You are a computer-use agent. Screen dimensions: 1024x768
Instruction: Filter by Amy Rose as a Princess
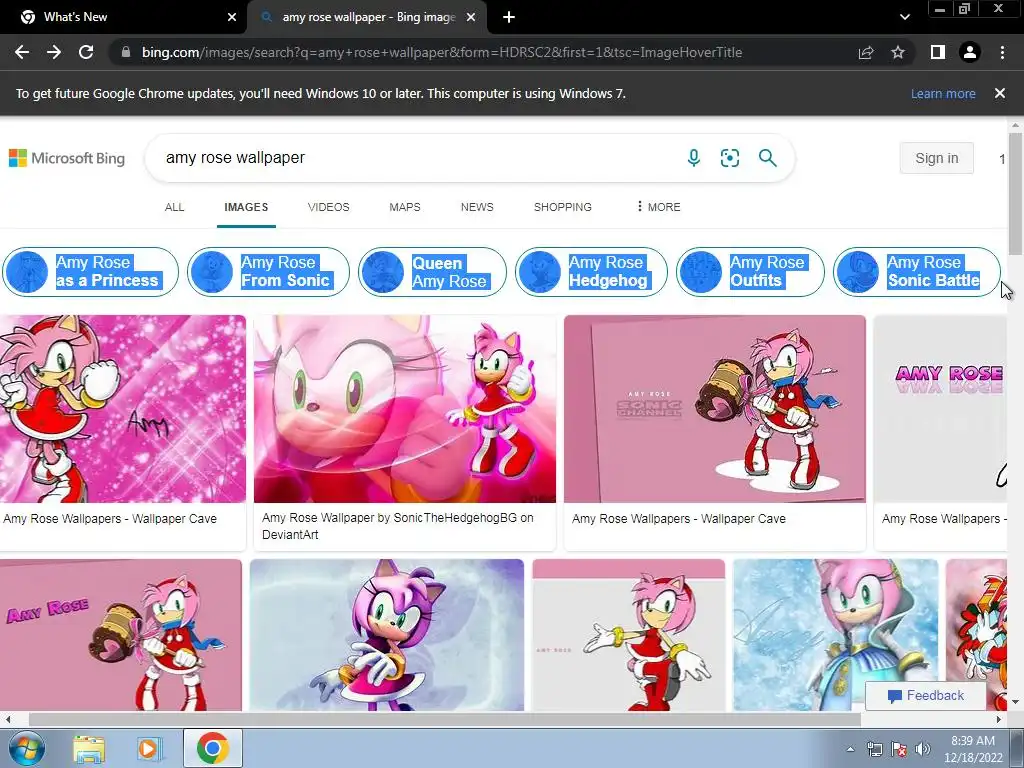(x=90, y=272)
